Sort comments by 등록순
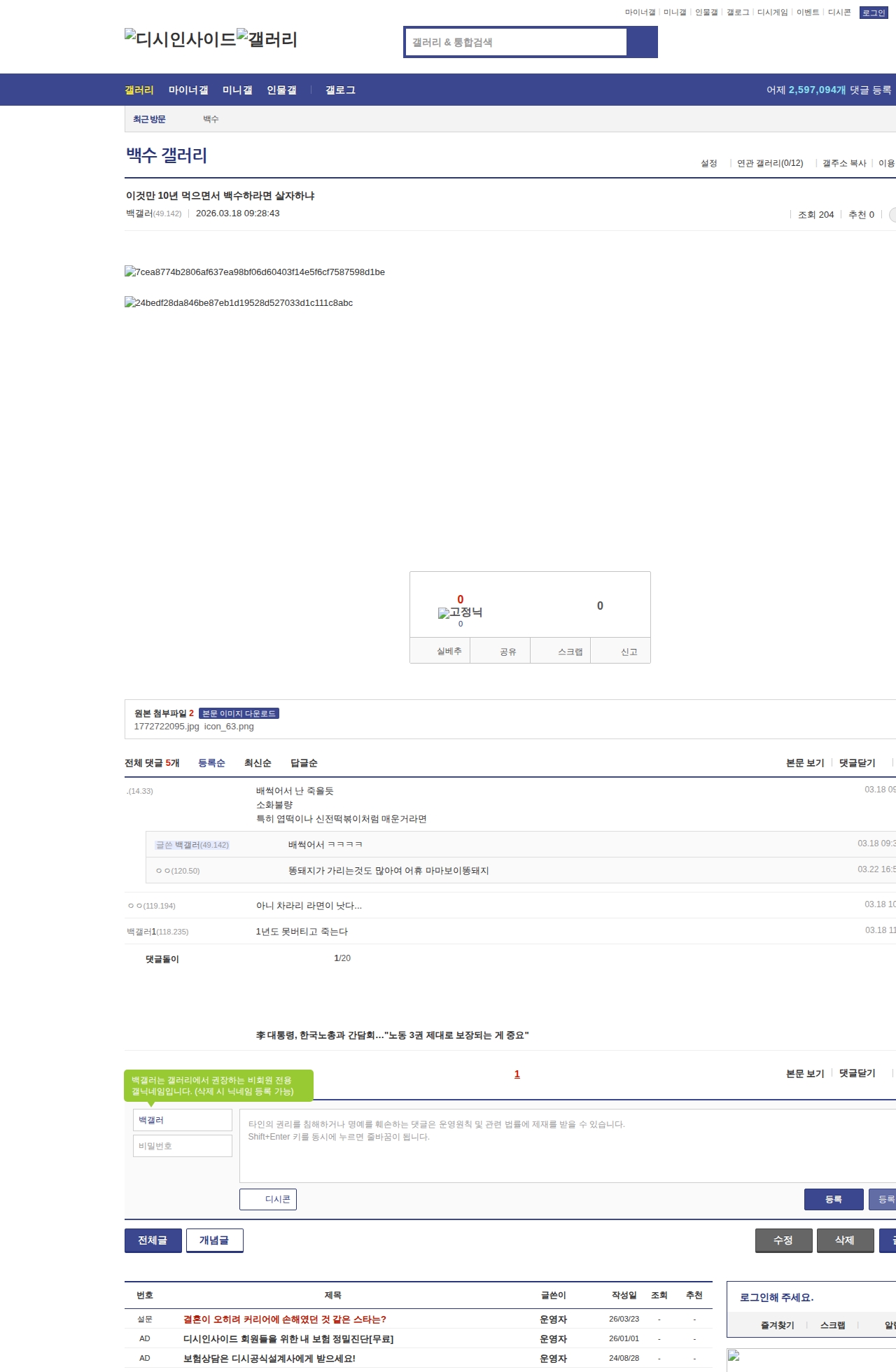The height and width of the screenshot is (1372, 896). click(x=211, y=763)
